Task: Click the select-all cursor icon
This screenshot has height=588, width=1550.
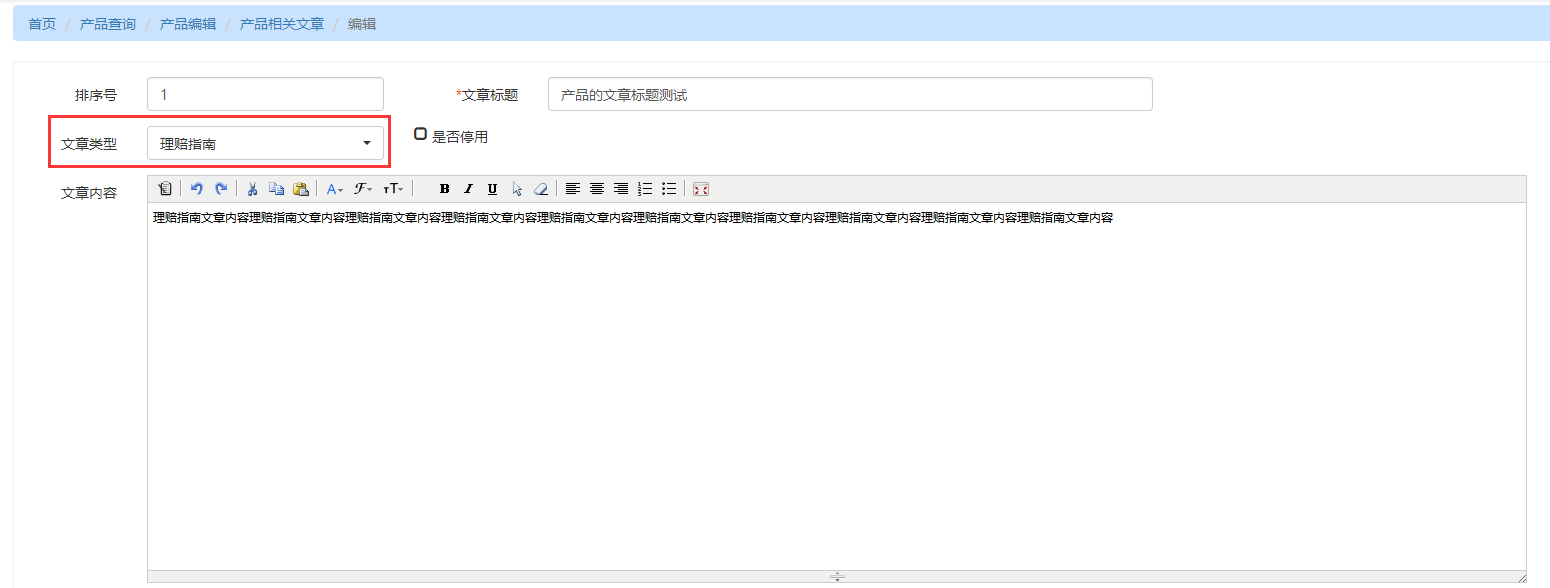Action: (x=517, y=188)
